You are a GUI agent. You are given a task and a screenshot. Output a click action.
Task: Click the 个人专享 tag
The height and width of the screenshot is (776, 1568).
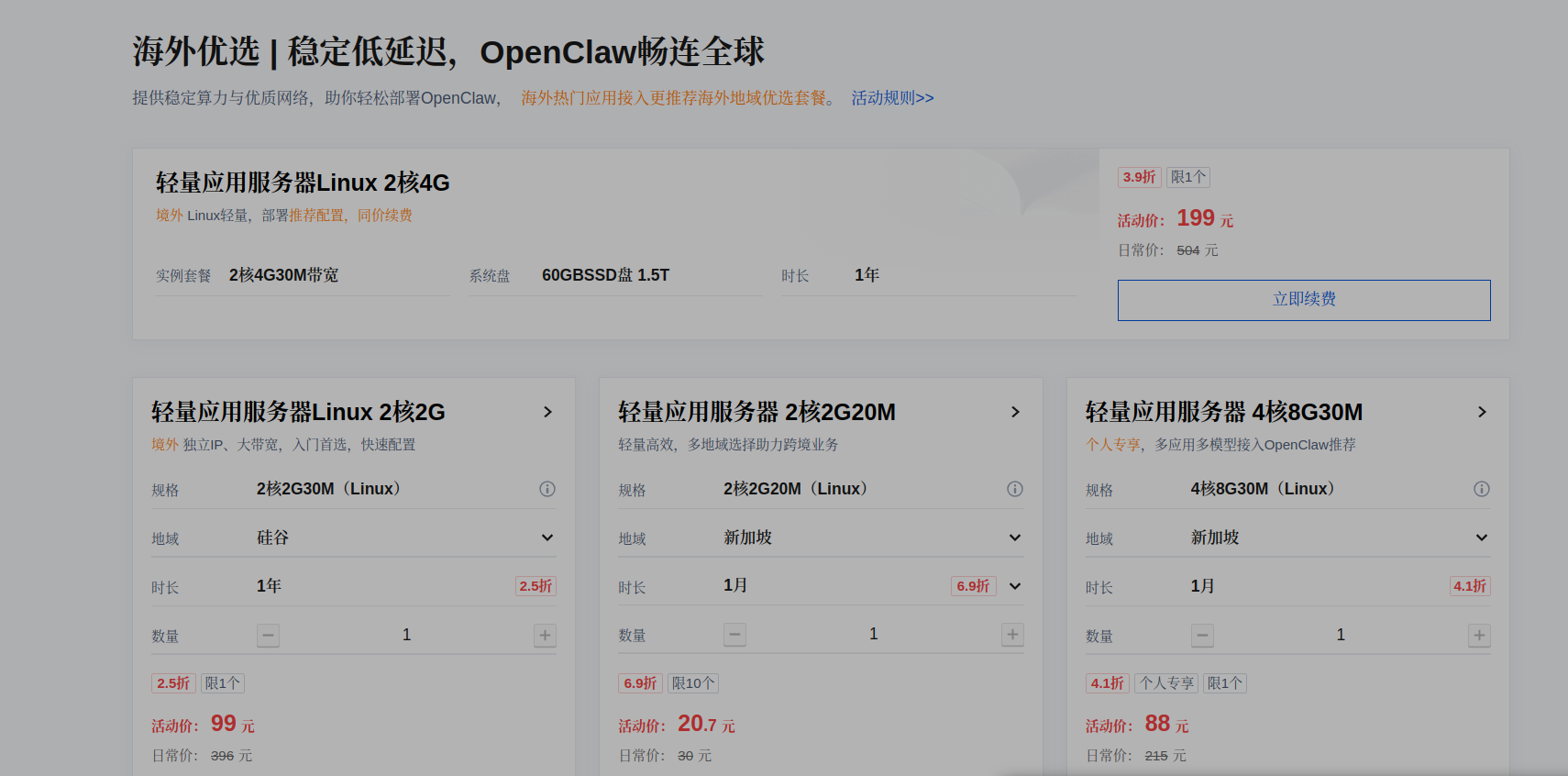[1166, 683]
